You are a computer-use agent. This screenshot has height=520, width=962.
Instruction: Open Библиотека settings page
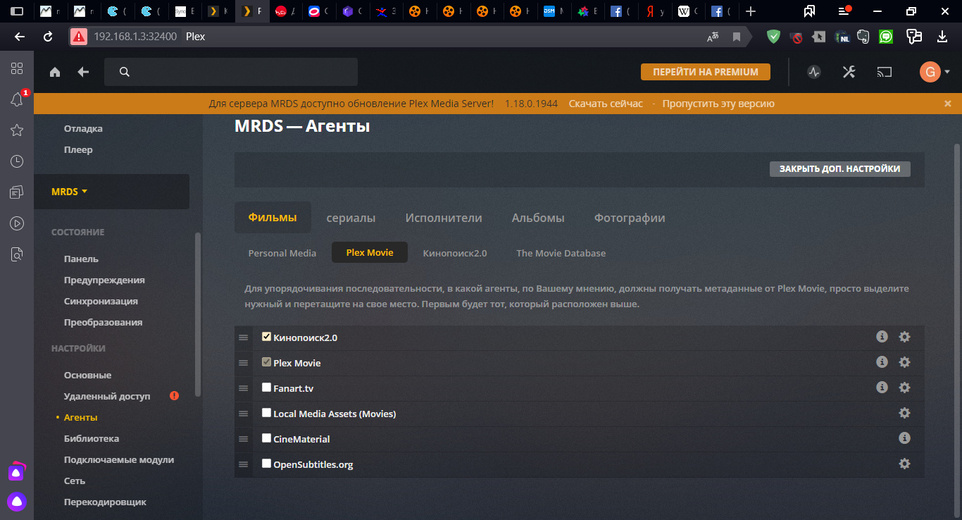click(x=91, y=438)
